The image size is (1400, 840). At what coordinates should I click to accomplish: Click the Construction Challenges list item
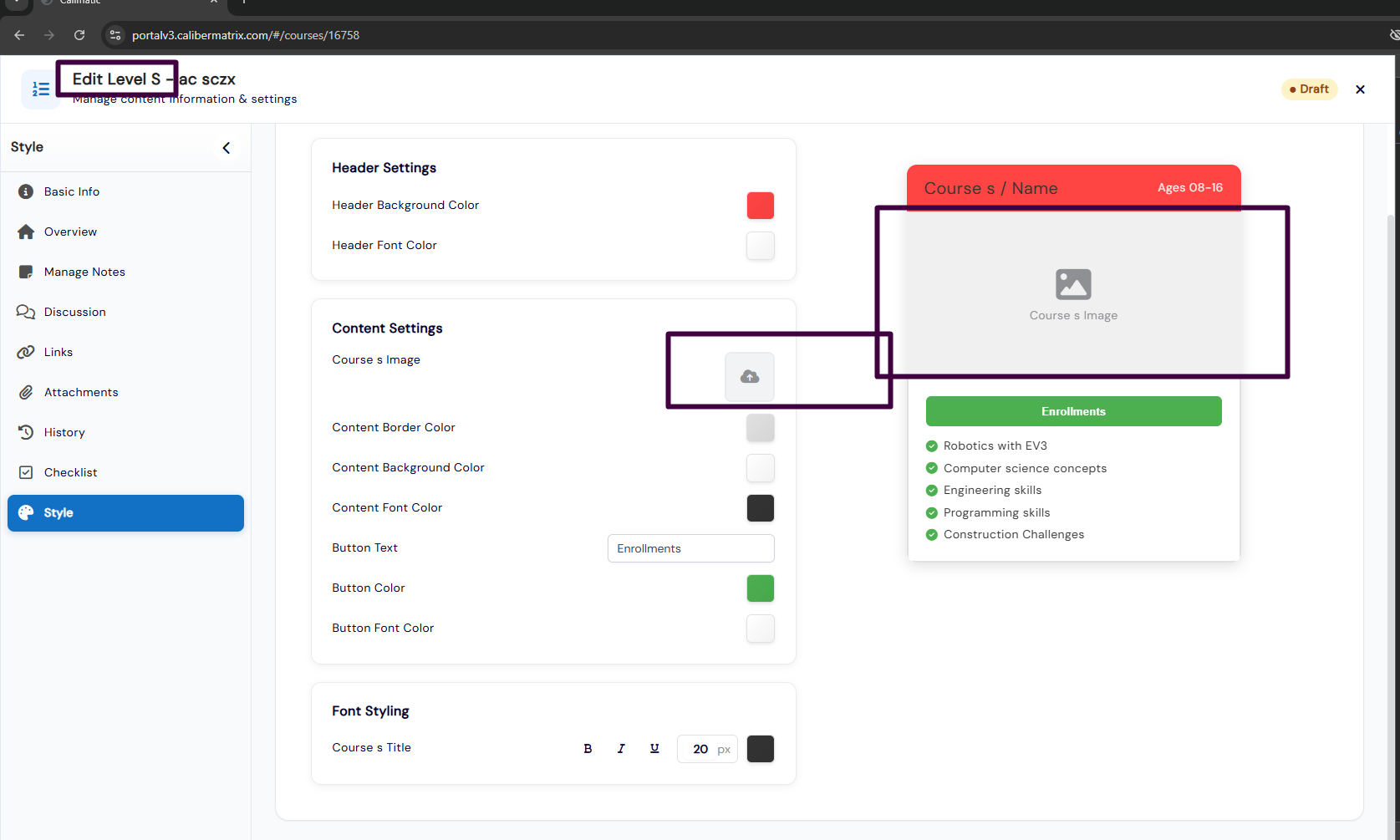pos(1014,534)
